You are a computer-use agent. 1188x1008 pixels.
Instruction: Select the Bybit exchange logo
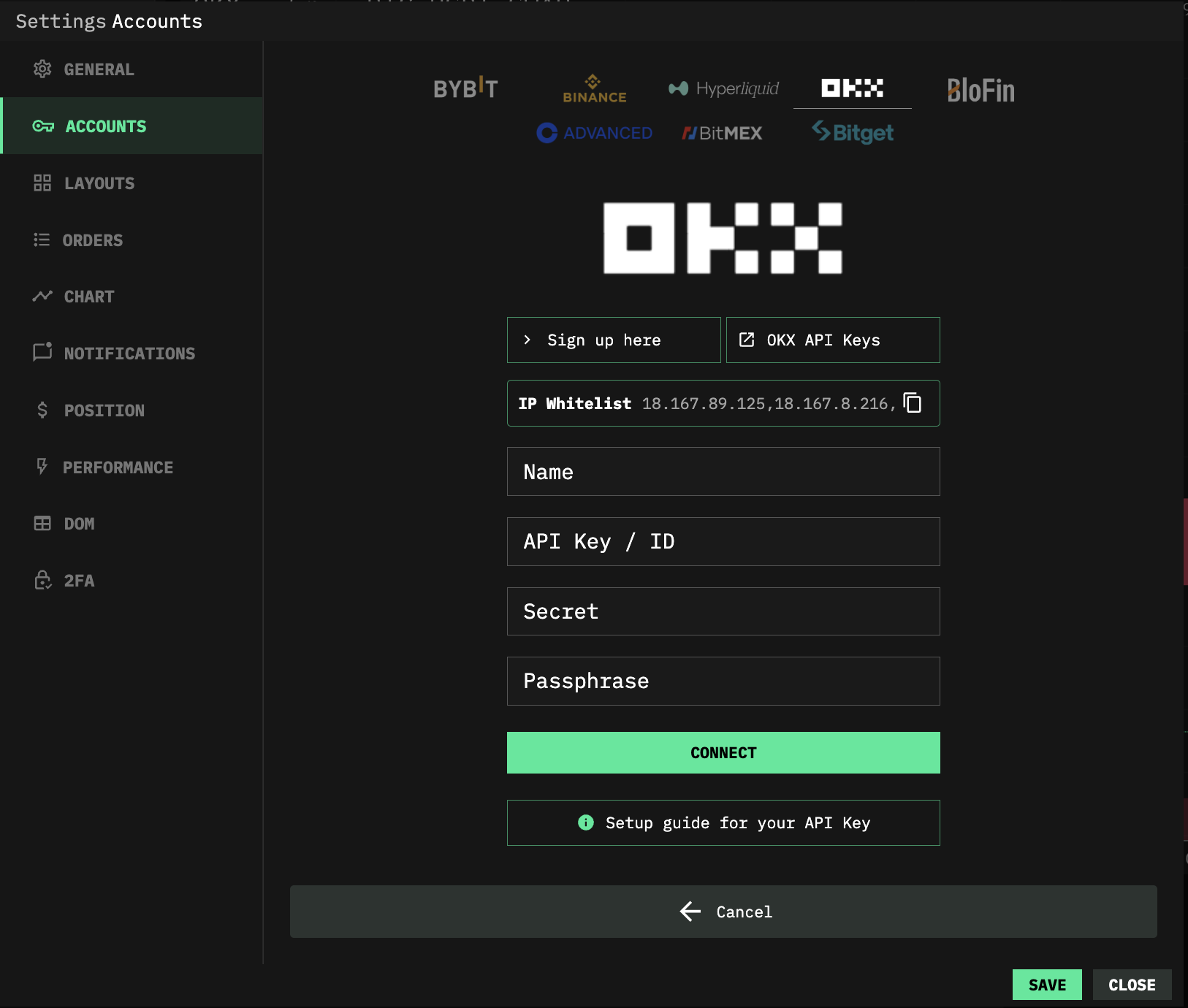465,89
